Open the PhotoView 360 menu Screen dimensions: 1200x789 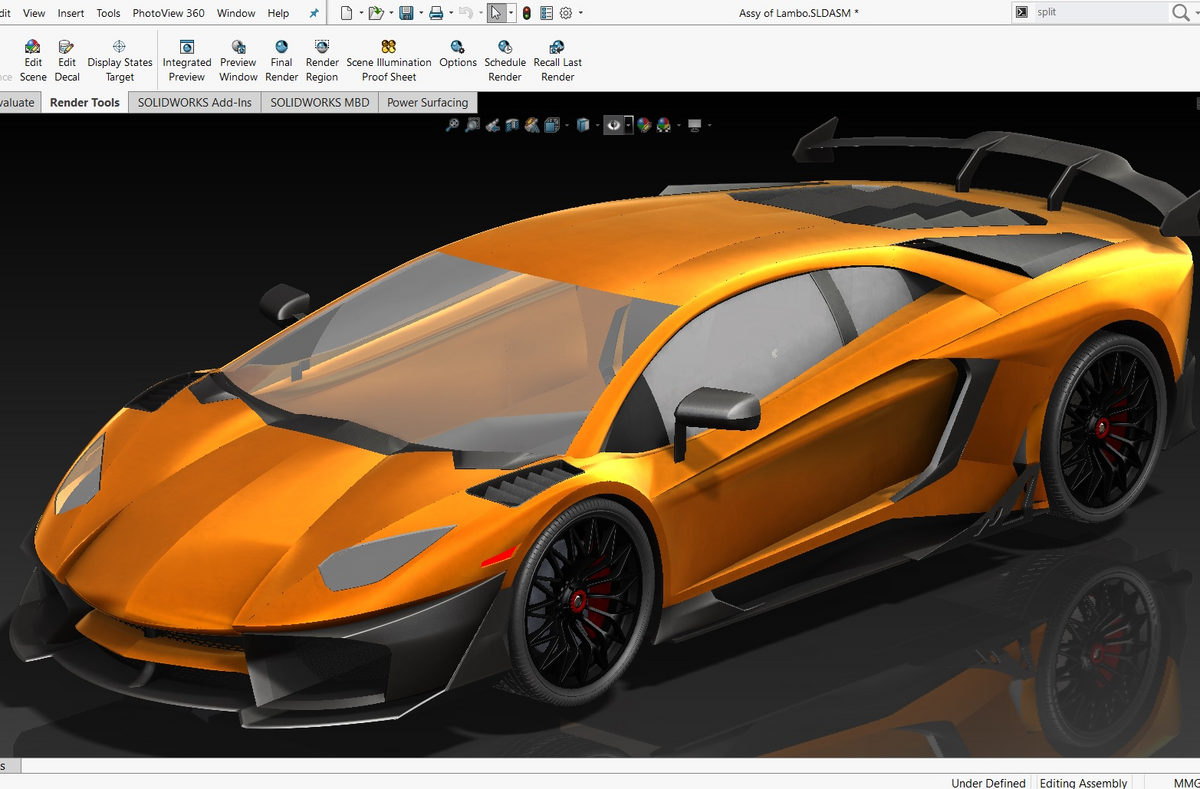168,13
